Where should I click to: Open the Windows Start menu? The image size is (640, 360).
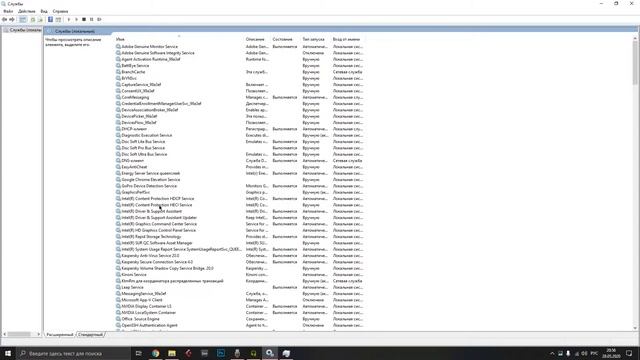(8, 353)
